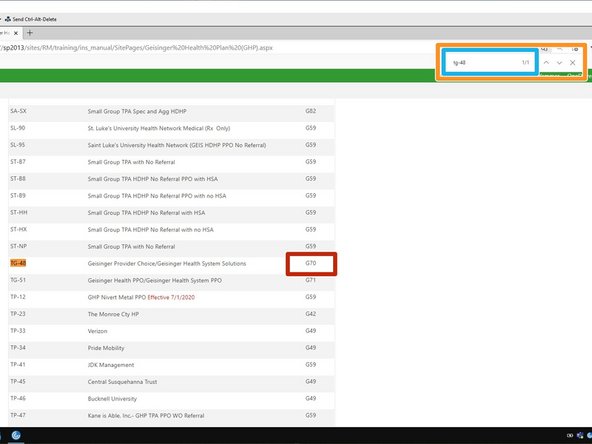This screenshot has height=444, width=592.
Task: Select SL-95 code cell
Action: click(18, 145)
